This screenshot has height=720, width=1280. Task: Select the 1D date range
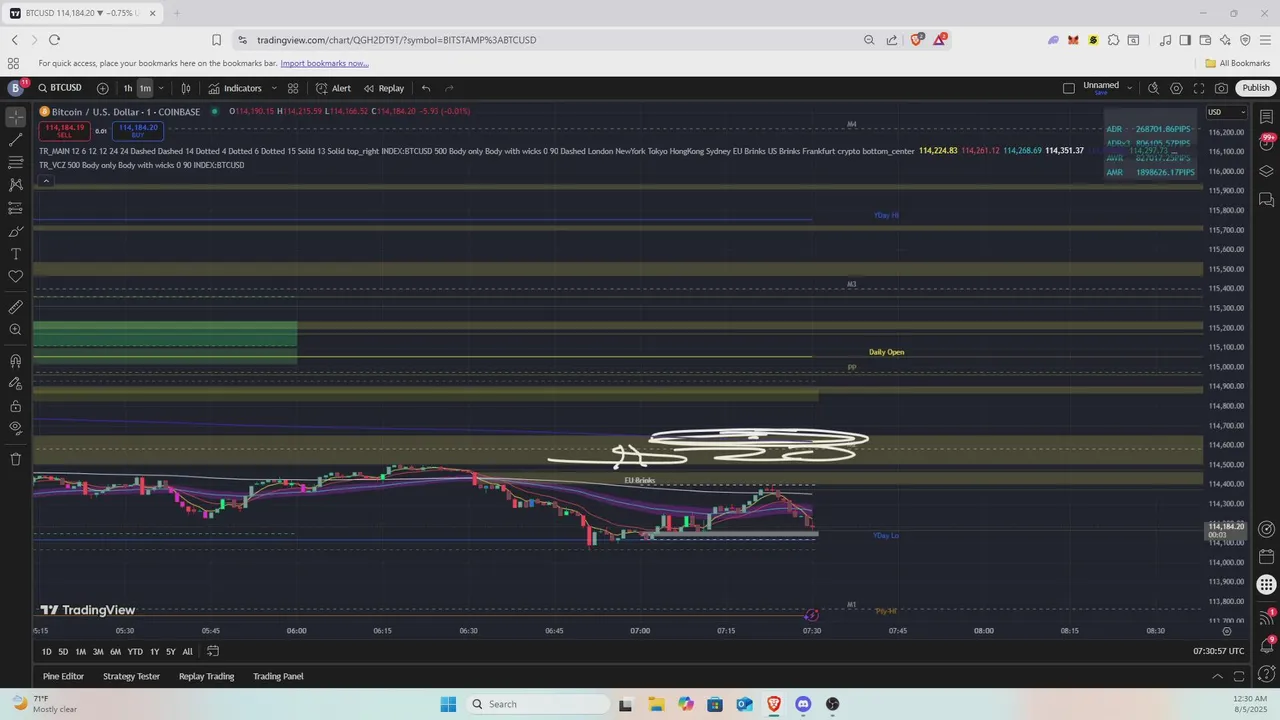pyautogui.click(x=47, y=652)
